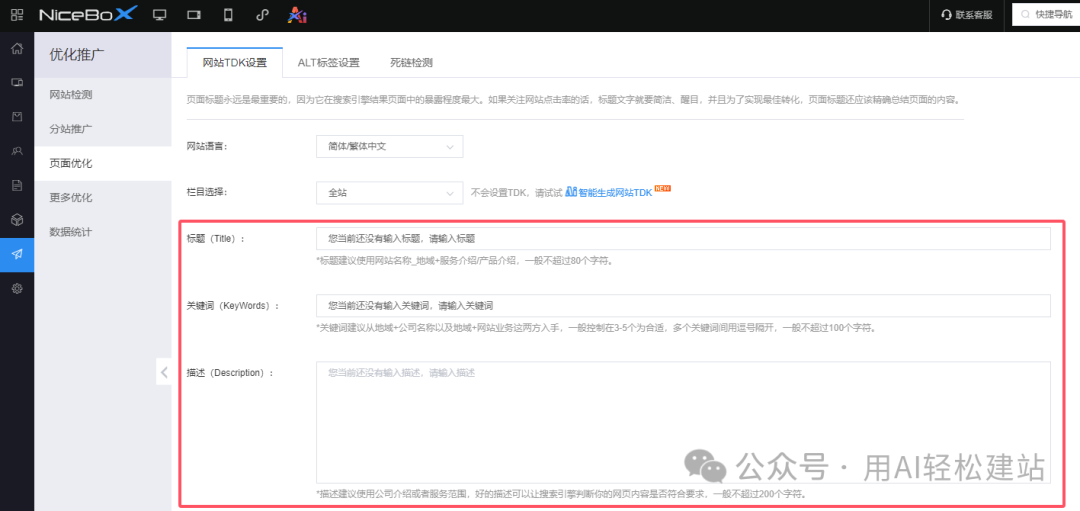
Task: Open the document icon in left rail
Action: [x=17, y=186]
